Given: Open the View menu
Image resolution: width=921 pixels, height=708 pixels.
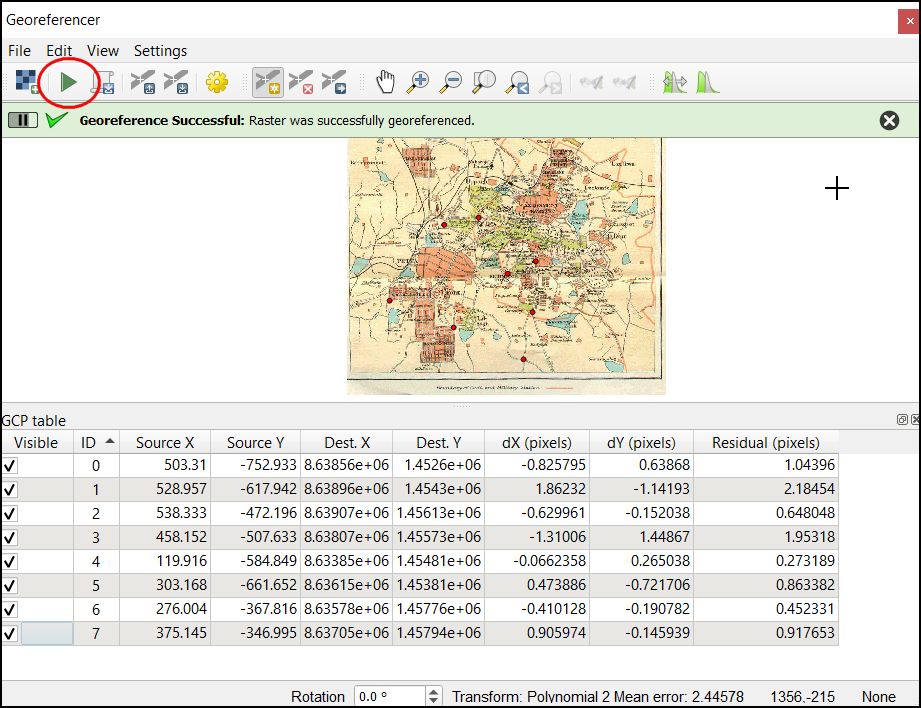Looking at the screenshot, I should click(103, 51).
